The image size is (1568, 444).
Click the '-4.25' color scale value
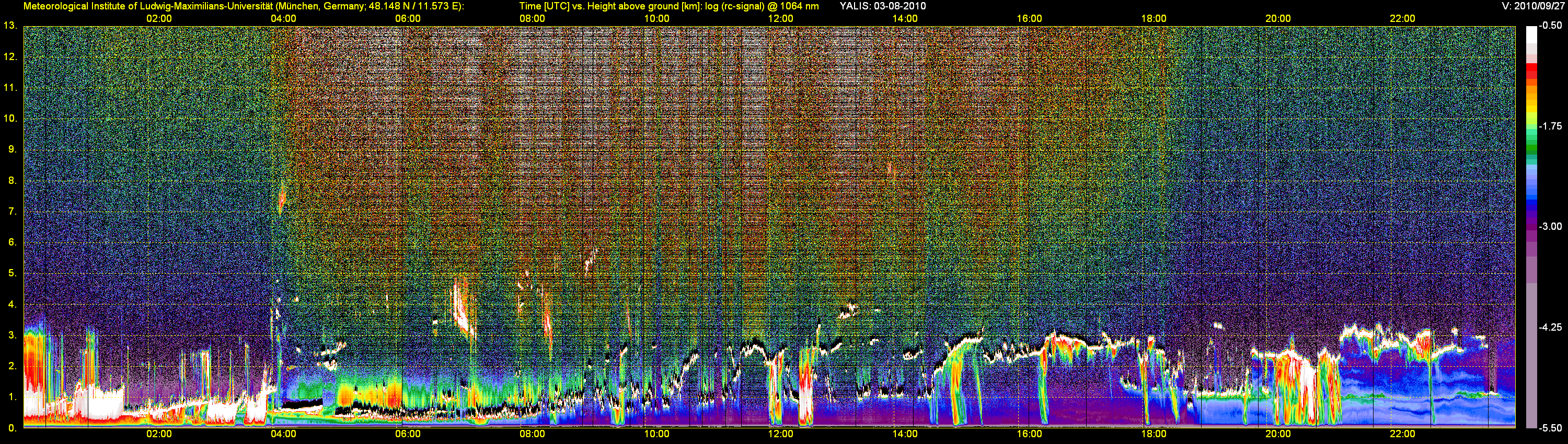[1550, 327]
